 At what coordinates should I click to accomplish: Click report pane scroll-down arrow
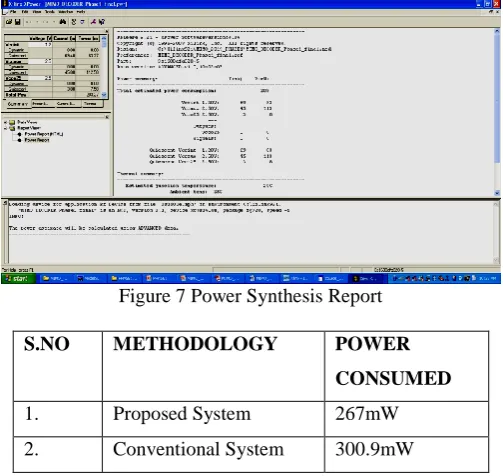click(497, 193)
